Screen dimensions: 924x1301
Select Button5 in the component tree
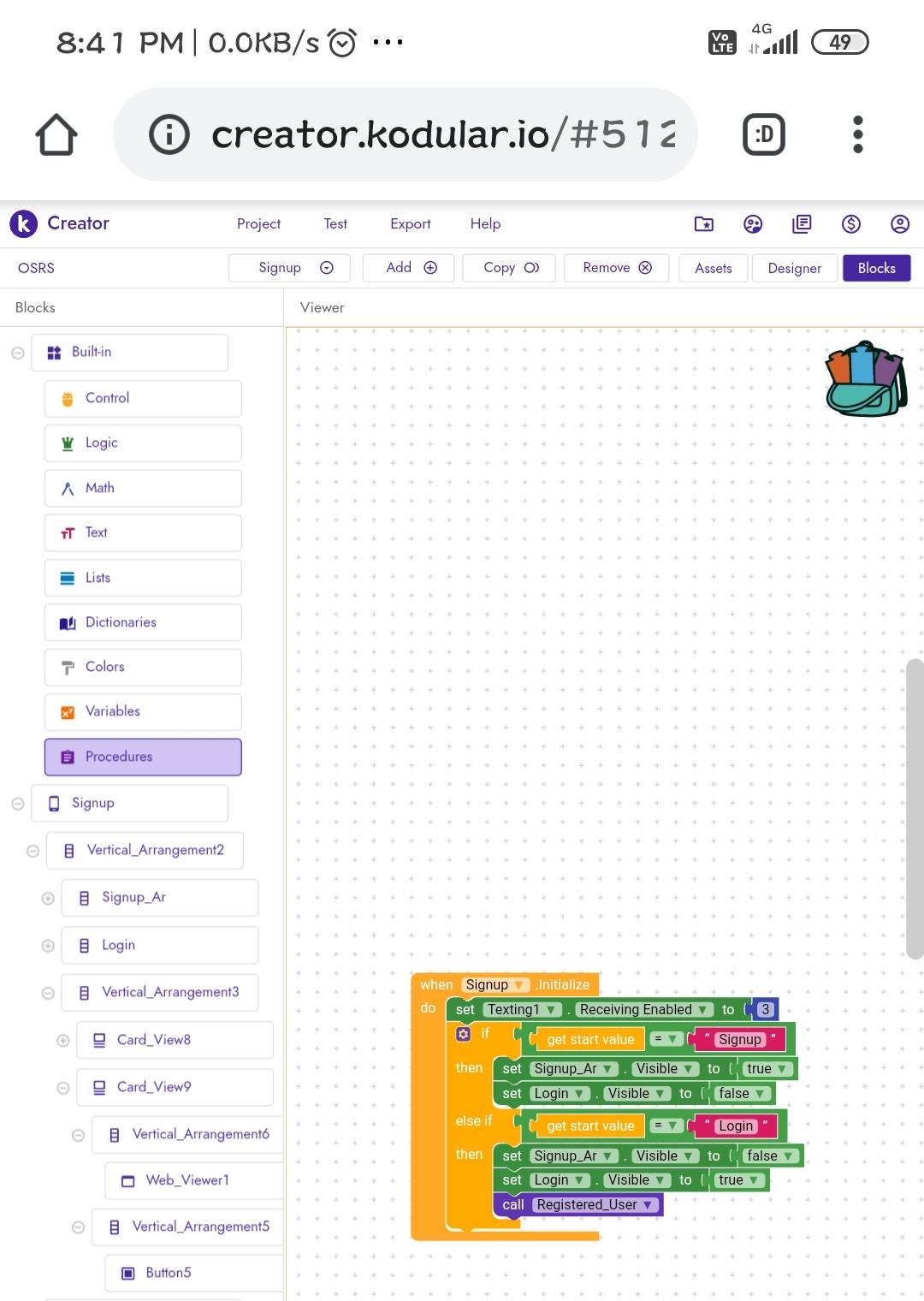pos(195,1273)
